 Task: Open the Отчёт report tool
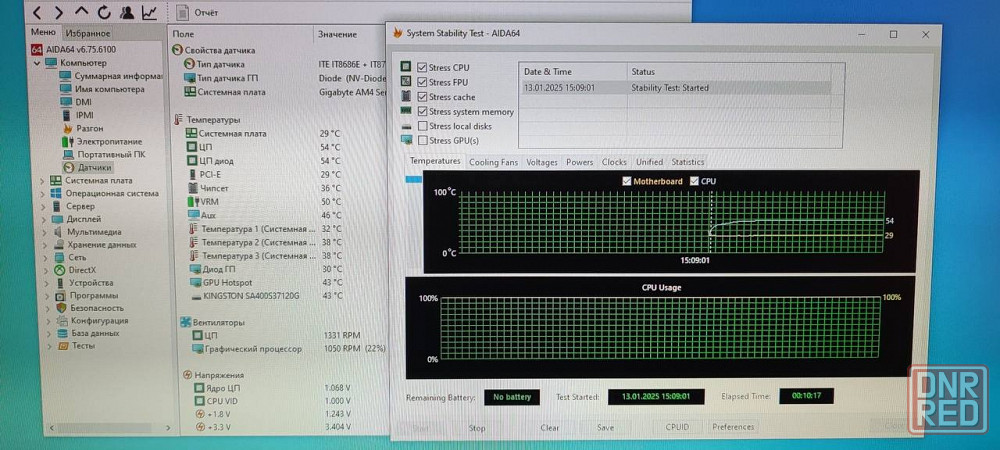click(x=198, y=12)
